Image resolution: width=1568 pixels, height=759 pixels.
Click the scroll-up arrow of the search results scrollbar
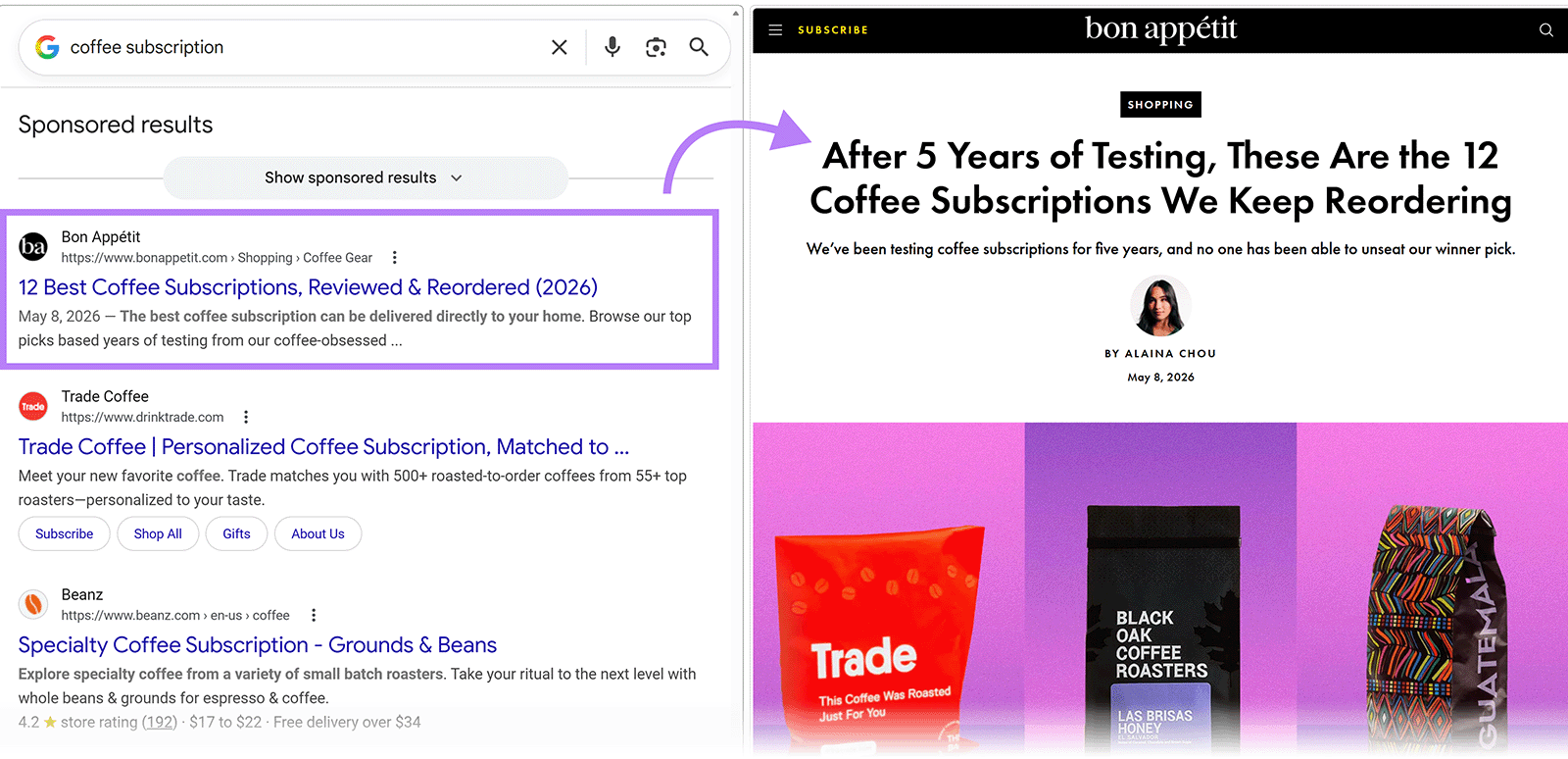(737, 13)
